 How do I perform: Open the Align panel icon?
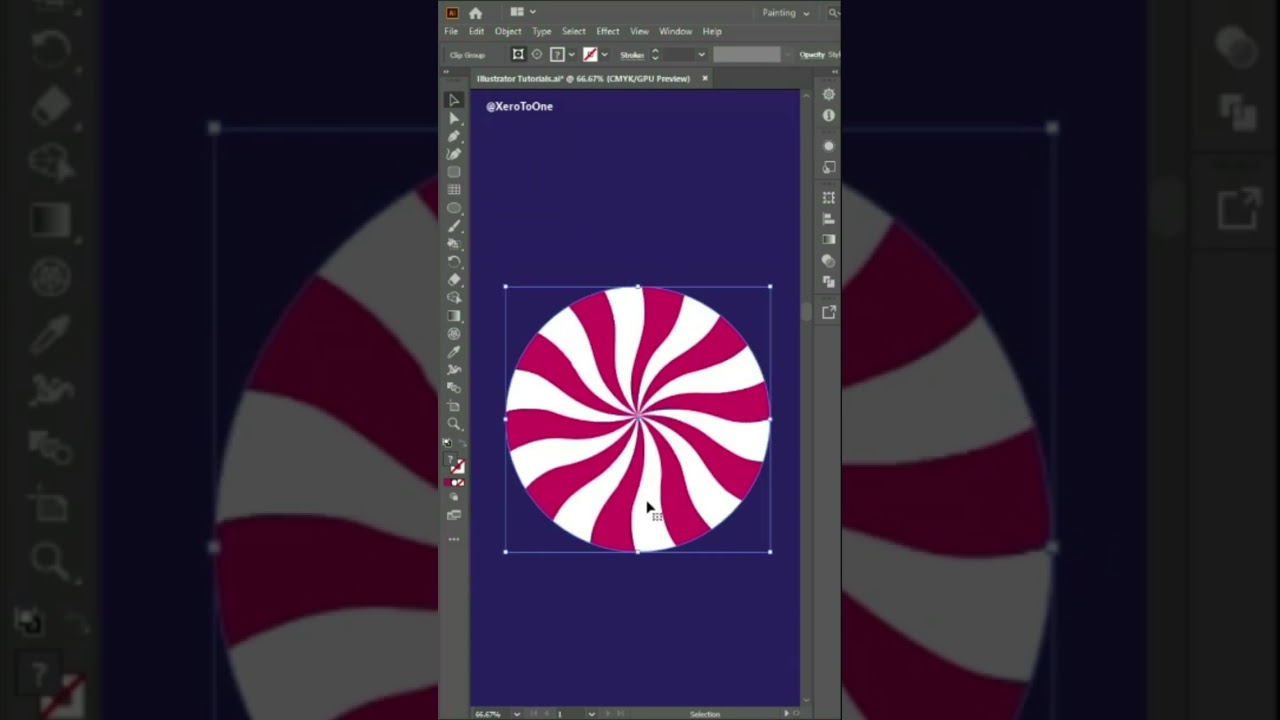828,219
